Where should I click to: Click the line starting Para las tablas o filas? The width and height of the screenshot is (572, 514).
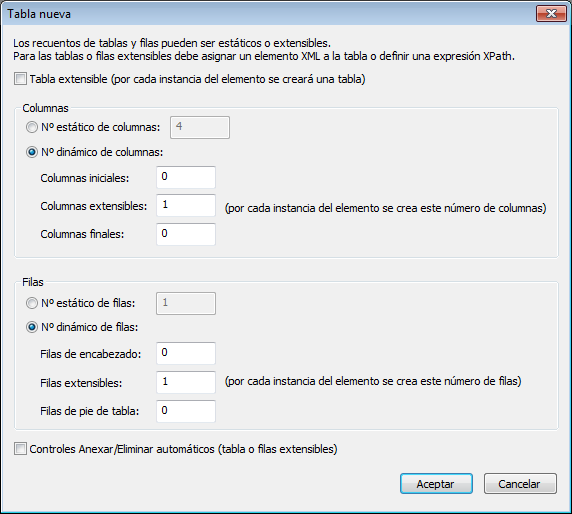click(264, 56)
